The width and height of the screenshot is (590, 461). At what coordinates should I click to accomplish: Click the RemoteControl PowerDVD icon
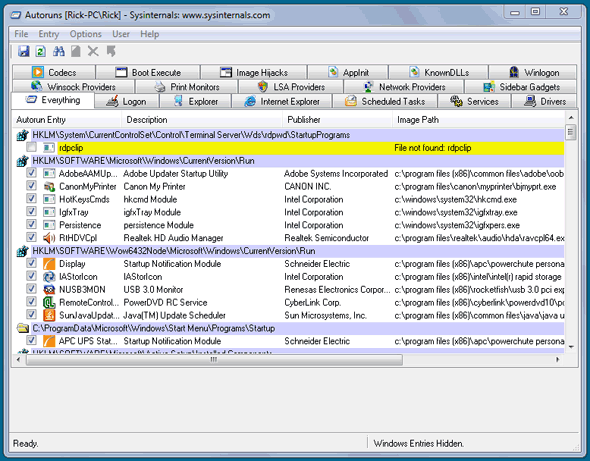point(49,302)
